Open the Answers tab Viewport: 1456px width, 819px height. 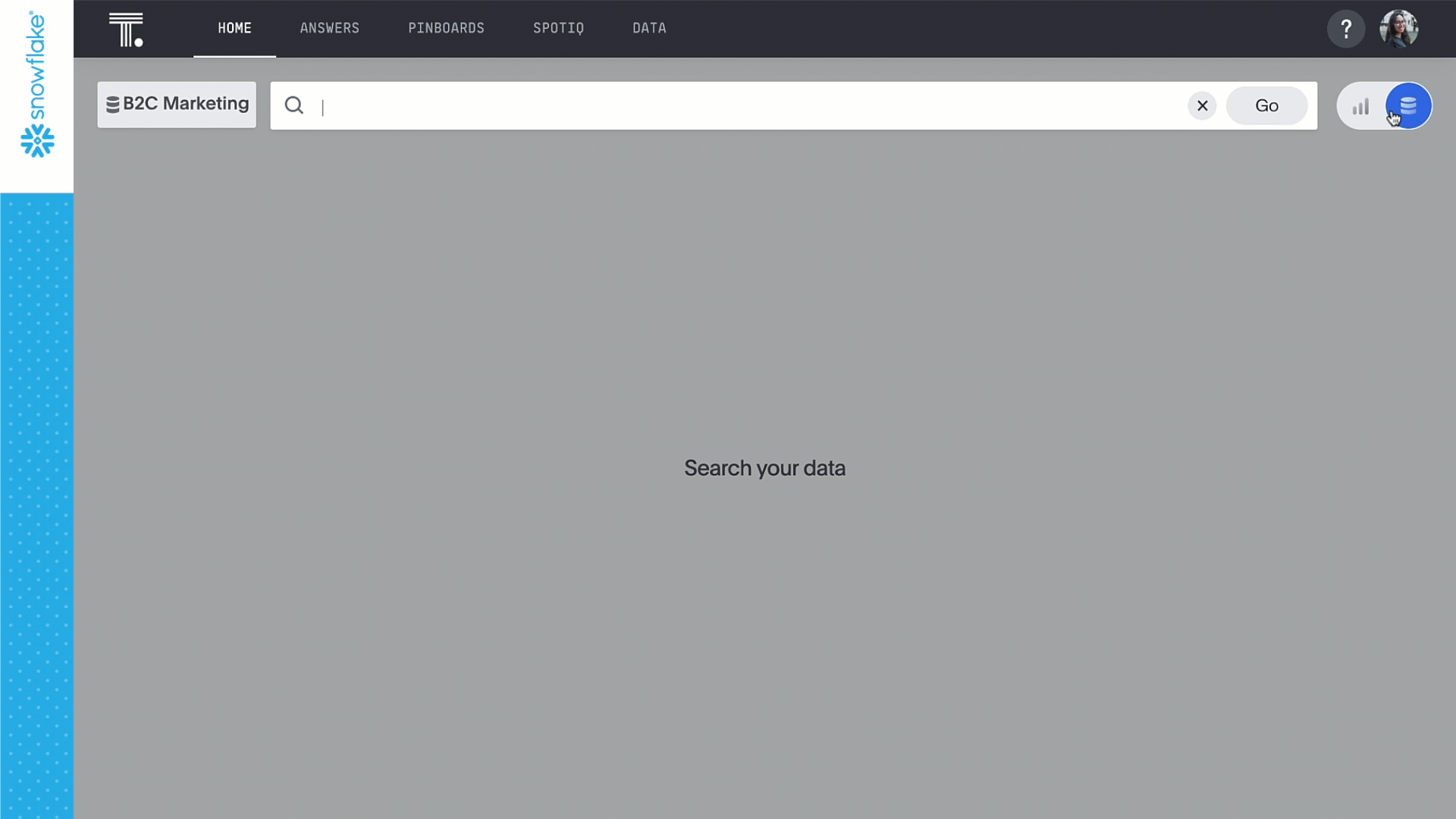click(x=330, y=28)
